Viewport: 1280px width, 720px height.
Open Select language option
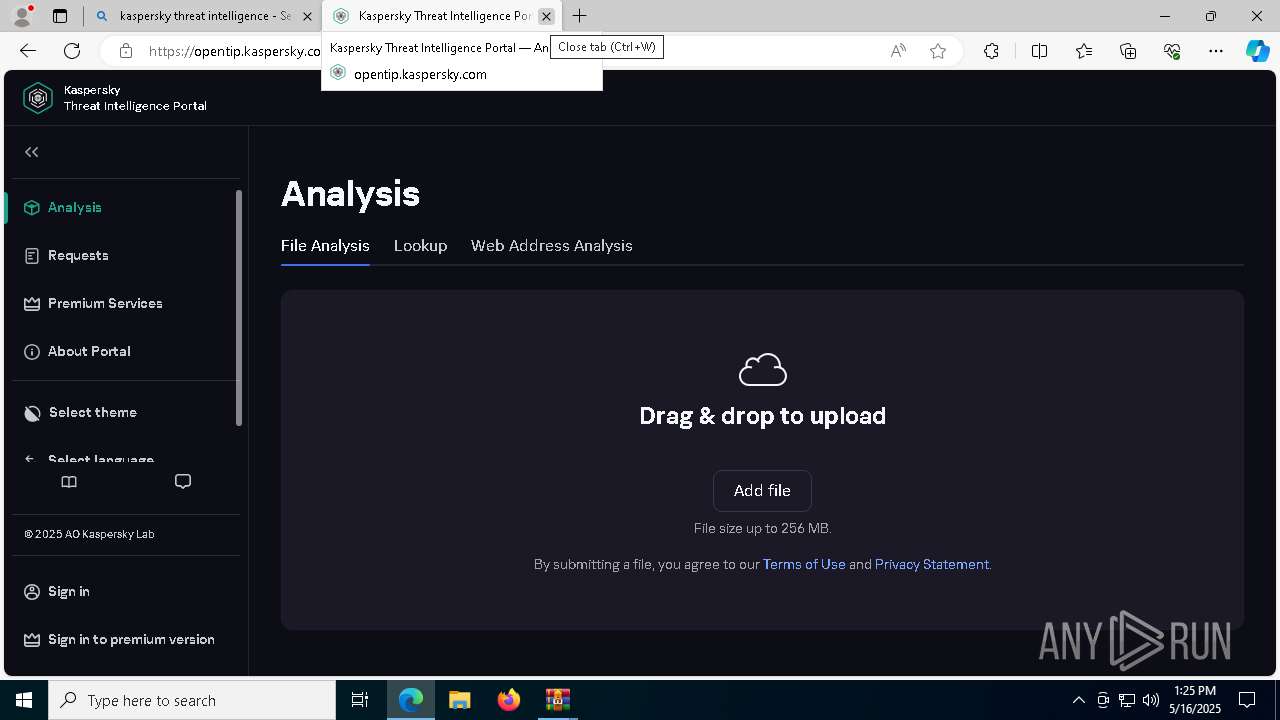[x=101, y=460]
